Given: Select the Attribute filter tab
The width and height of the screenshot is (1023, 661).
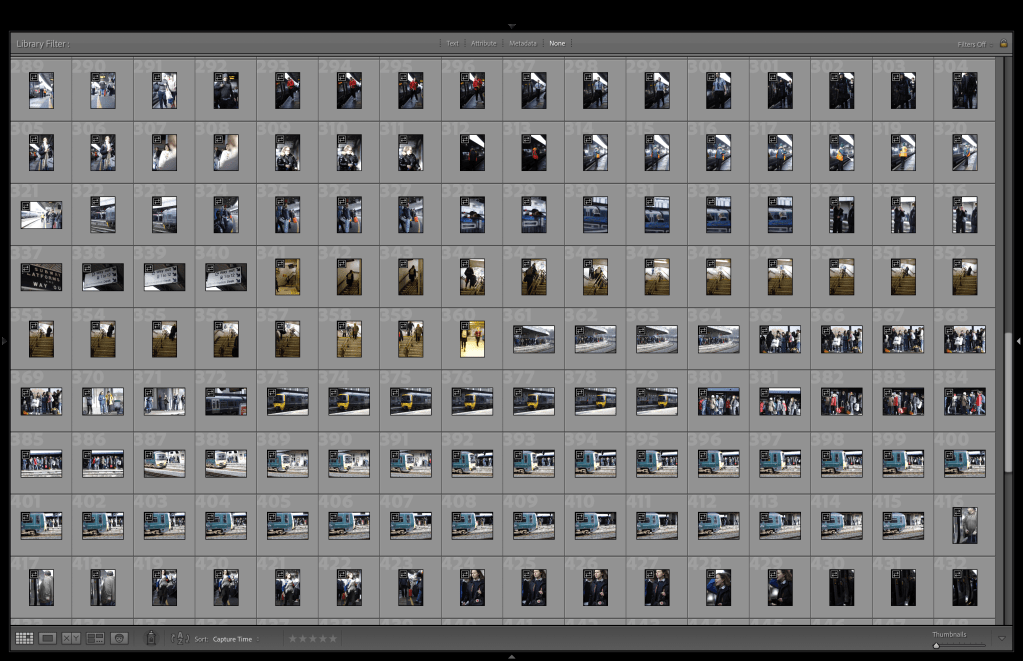Looking at the screenshot, I should [484, 43].
